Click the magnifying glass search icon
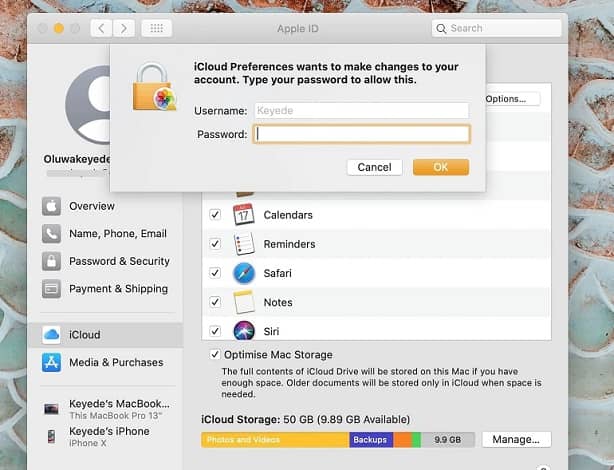The height and width of the screenshot is (470, 614). pos(441,29)
